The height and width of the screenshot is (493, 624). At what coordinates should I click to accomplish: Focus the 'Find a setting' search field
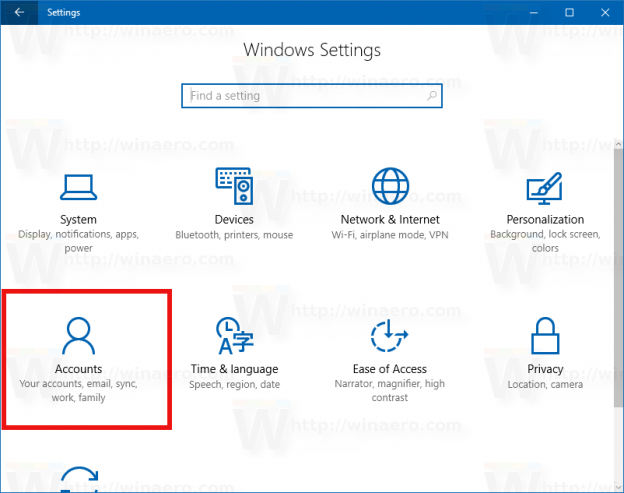click(300, 96)
